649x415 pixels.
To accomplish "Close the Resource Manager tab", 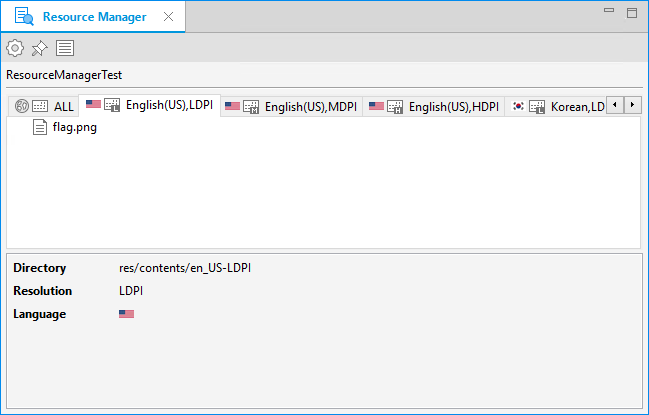I will pyautogui.click(x=167, y=17).
